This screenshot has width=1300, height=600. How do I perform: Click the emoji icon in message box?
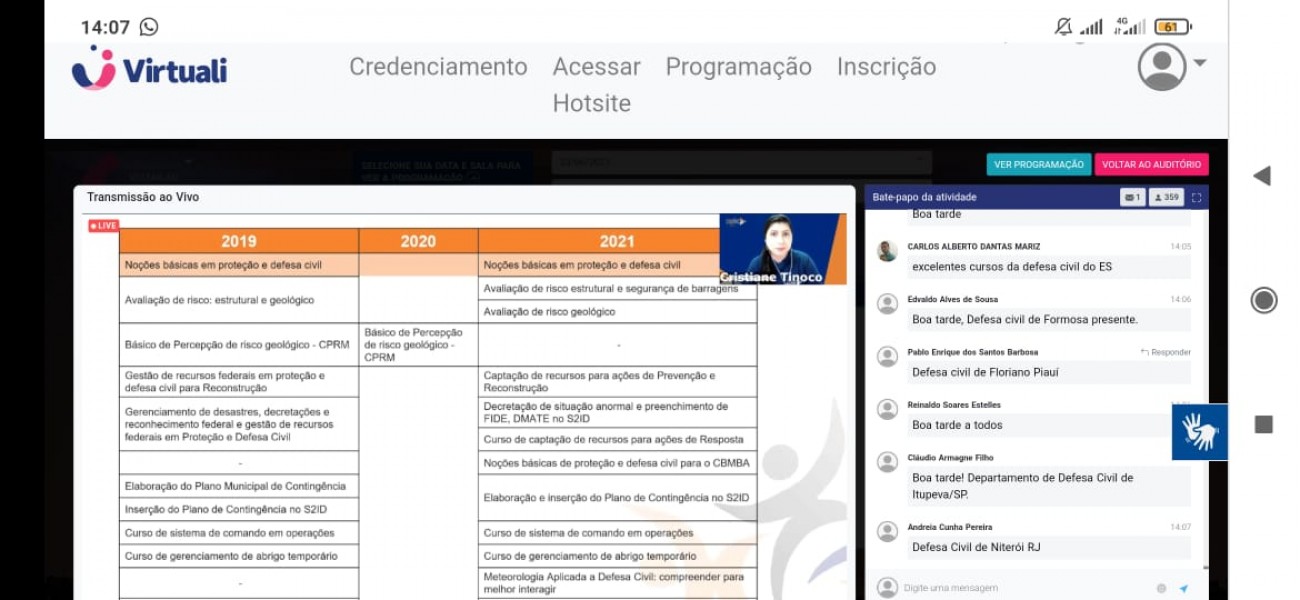1161,588
